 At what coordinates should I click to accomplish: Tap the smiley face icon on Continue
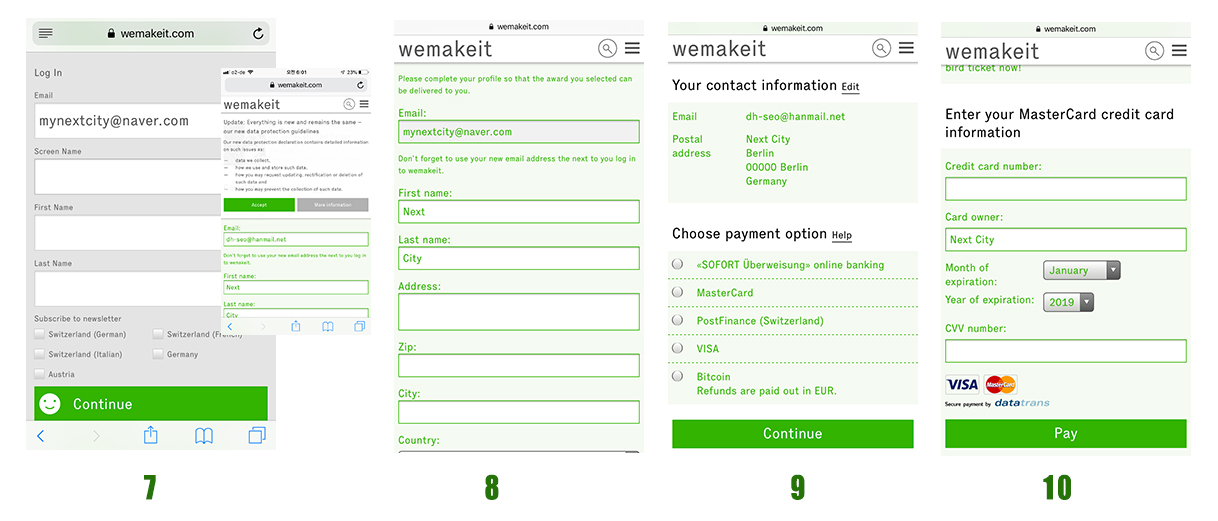pyautogui.click(x=50, y=404)
